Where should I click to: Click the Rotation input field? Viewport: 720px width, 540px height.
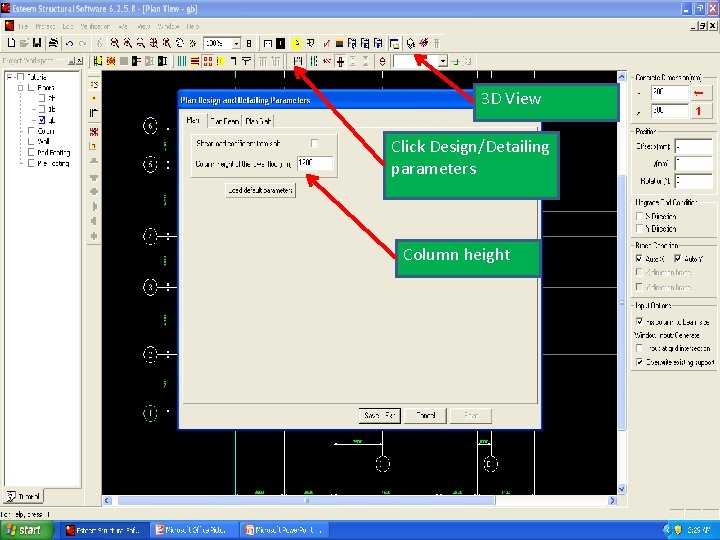coord(693,180)
